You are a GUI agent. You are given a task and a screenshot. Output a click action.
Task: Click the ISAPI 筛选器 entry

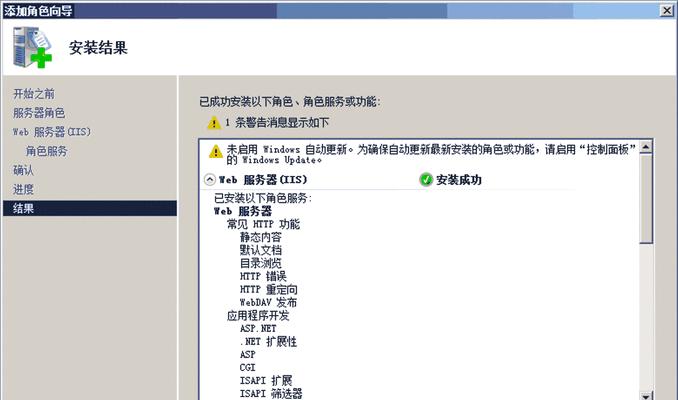coord(271,394)
